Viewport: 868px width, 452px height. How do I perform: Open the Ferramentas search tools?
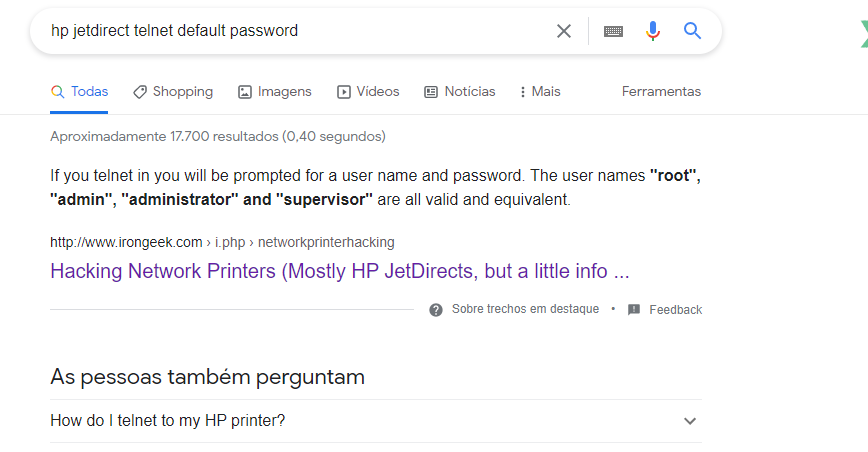[661, 92]
